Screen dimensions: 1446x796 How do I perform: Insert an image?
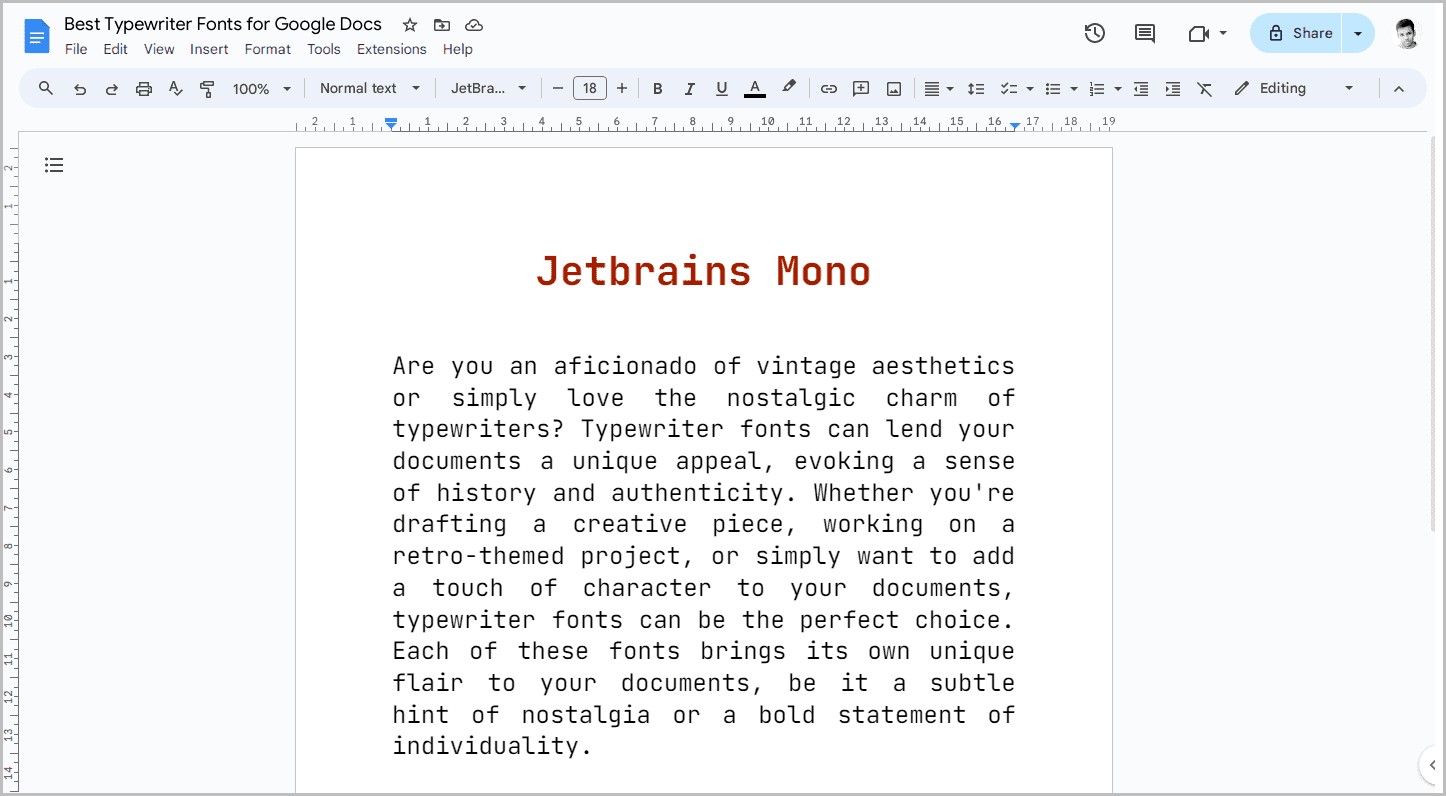[894, 89]
